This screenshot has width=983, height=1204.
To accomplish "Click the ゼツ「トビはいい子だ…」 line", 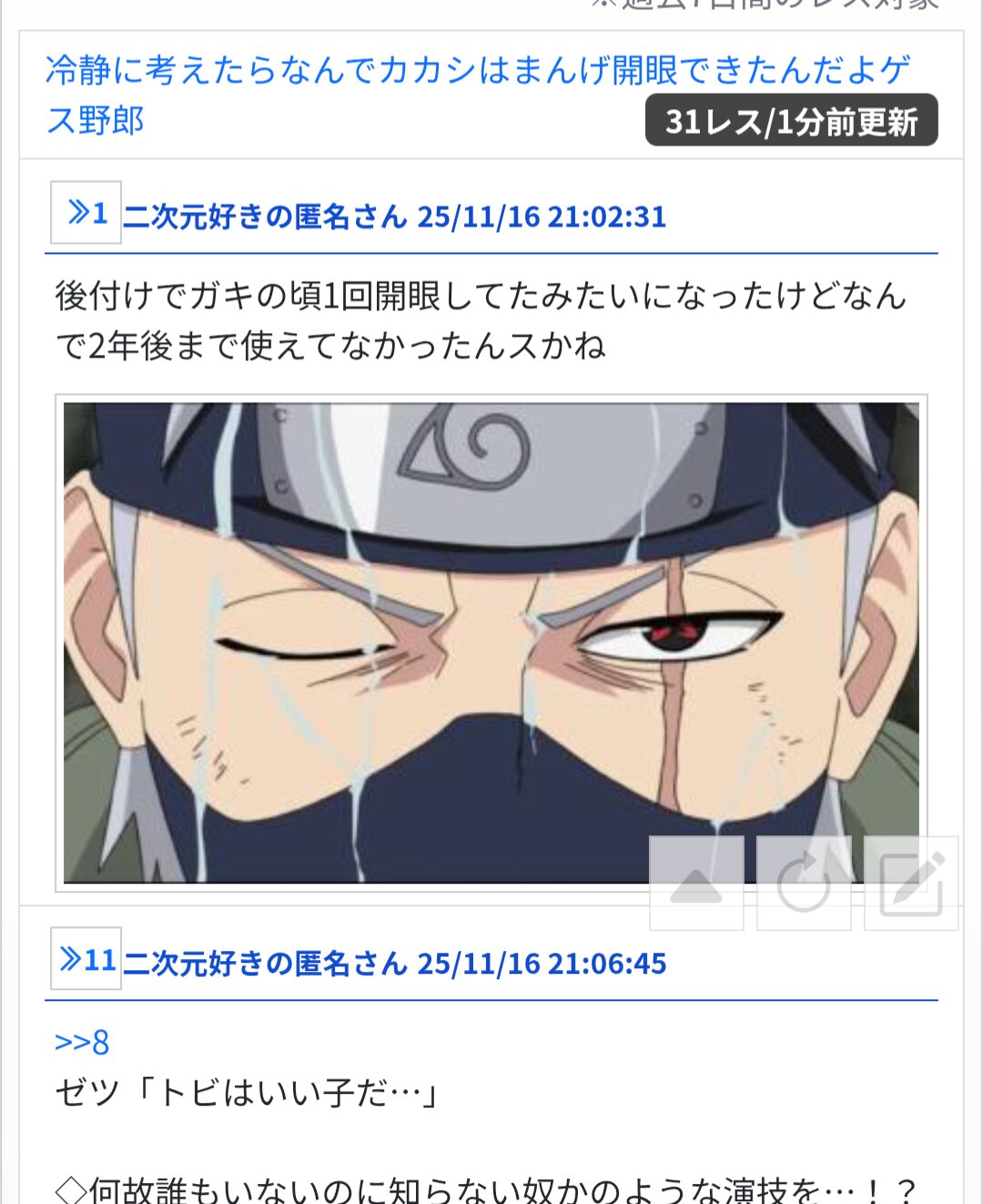I will [x=248, y=1092].
